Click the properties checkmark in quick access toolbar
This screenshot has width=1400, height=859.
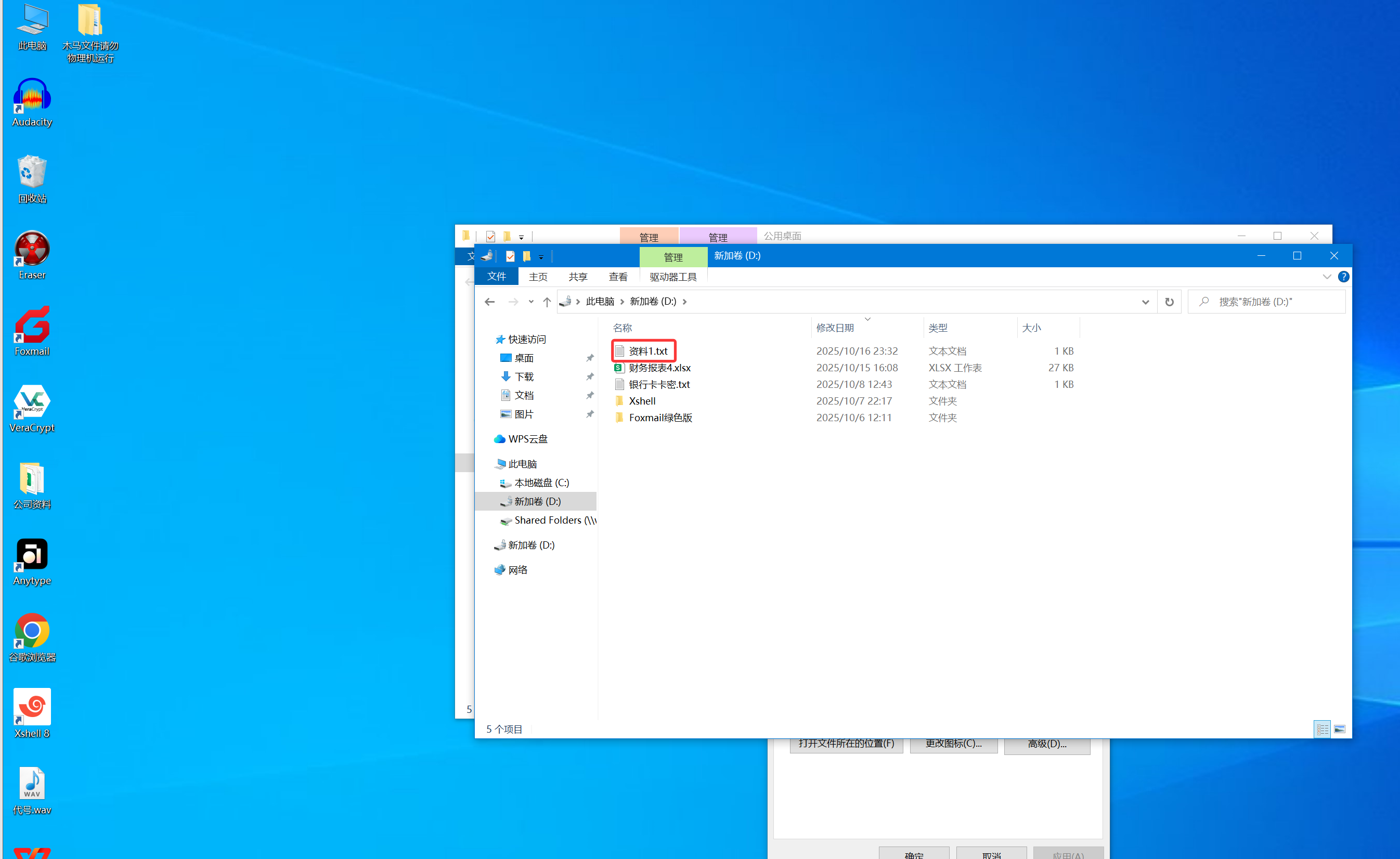[x=510, y=256]
